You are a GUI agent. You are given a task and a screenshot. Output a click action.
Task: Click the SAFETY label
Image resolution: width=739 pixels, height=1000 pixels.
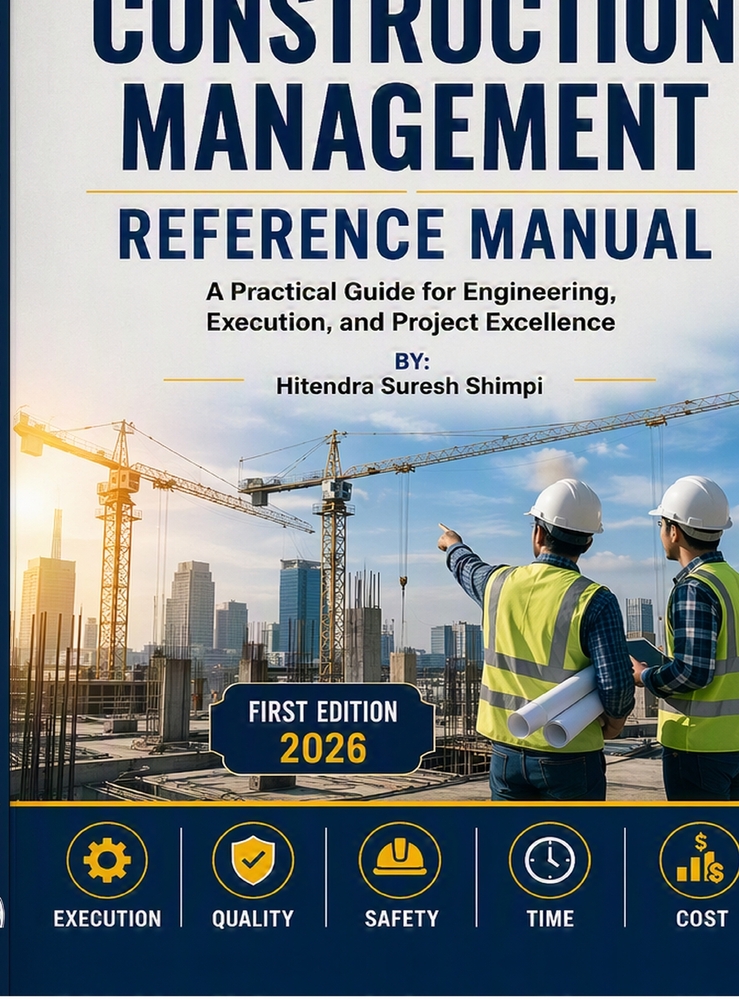coord(402,918)
